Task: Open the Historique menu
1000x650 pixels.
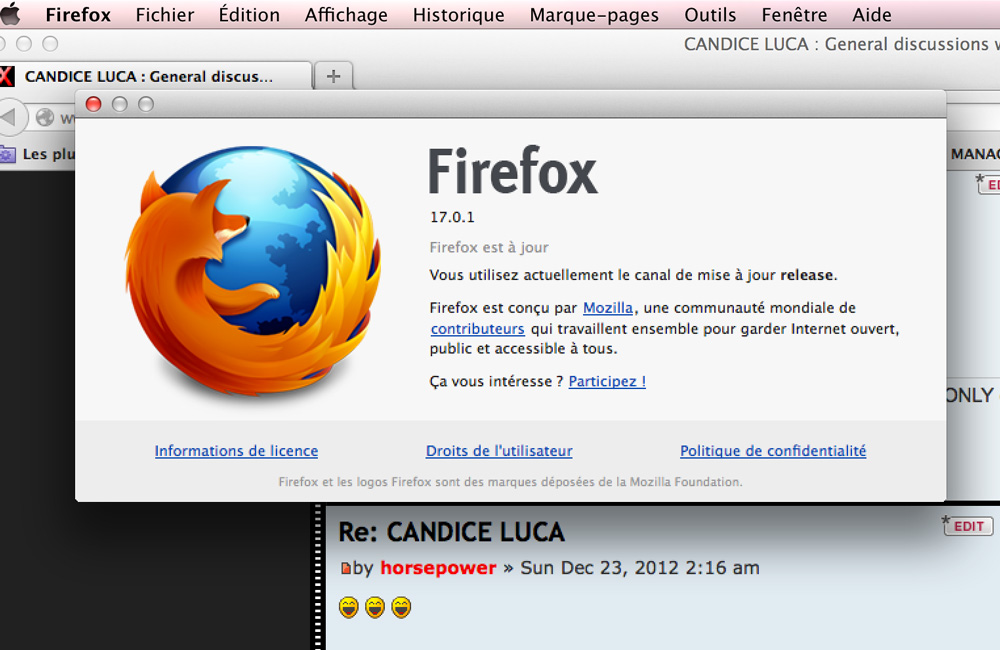Action: (458, 15)
